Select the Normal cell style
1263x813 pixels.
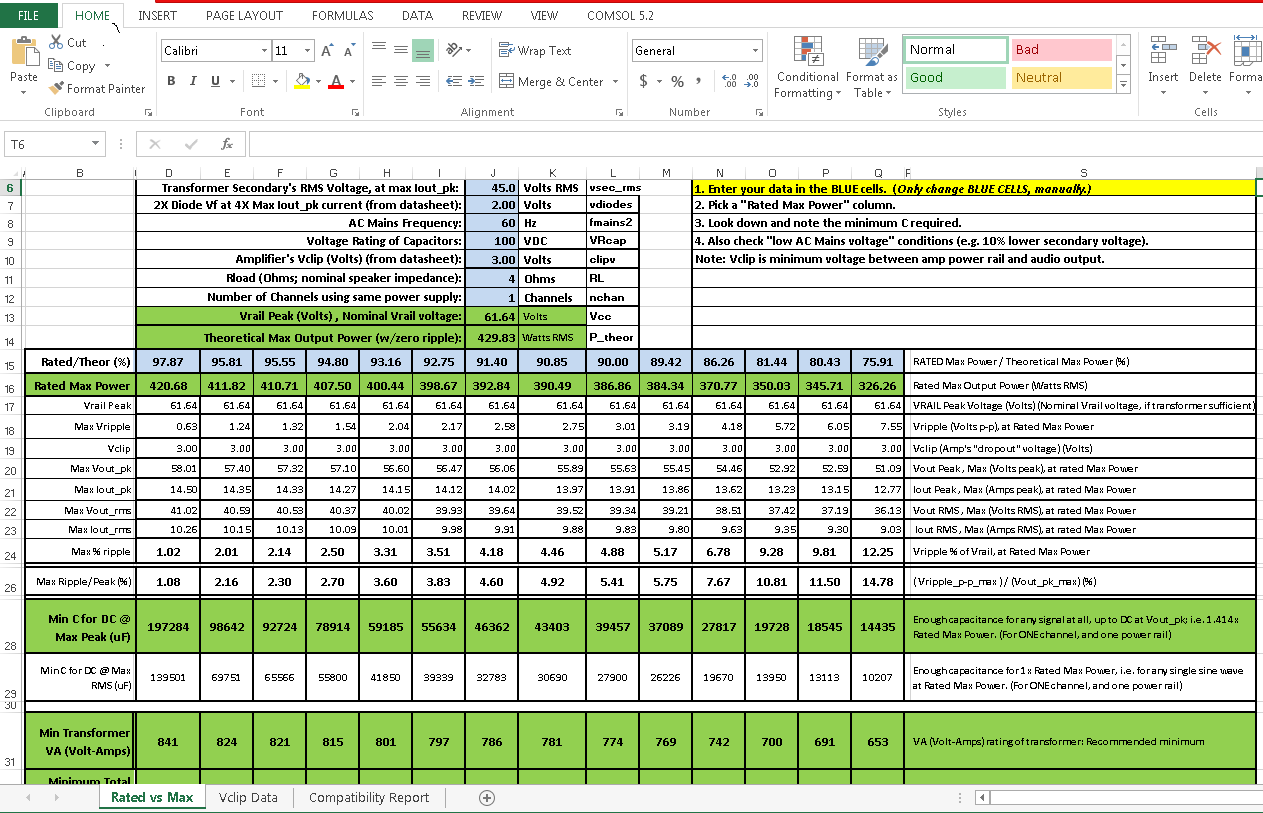point(956,50)
